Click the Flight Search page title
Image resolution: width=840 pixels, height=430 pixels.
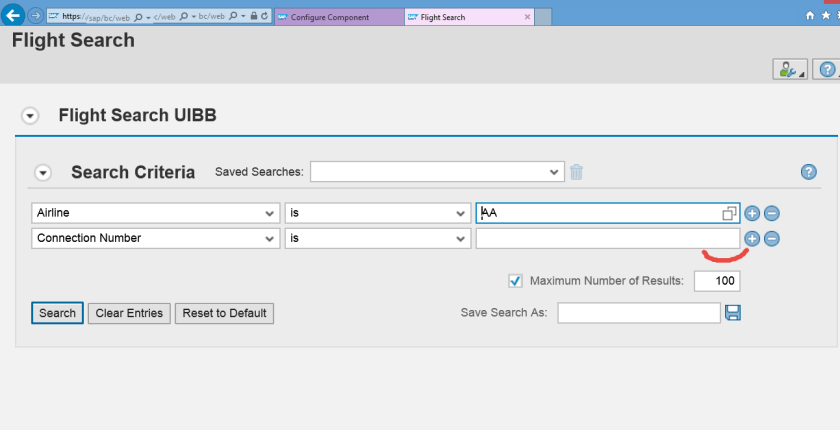73,40
